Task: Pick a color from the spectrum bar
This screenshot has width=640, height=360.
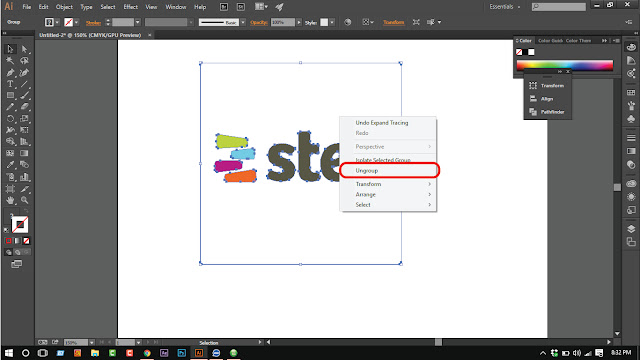Action: point(565,66)
